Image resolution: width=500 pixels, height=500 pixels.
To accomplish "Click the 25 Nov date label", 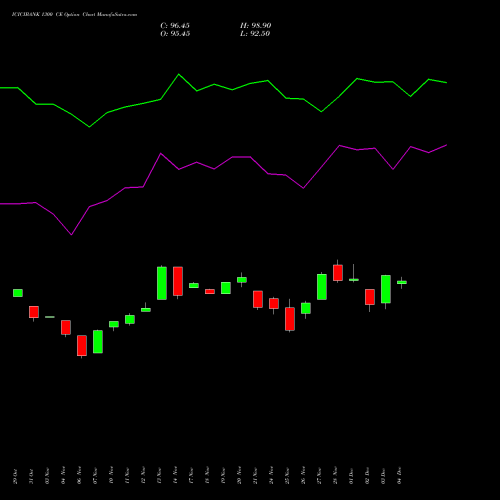I will coord(287,475).
